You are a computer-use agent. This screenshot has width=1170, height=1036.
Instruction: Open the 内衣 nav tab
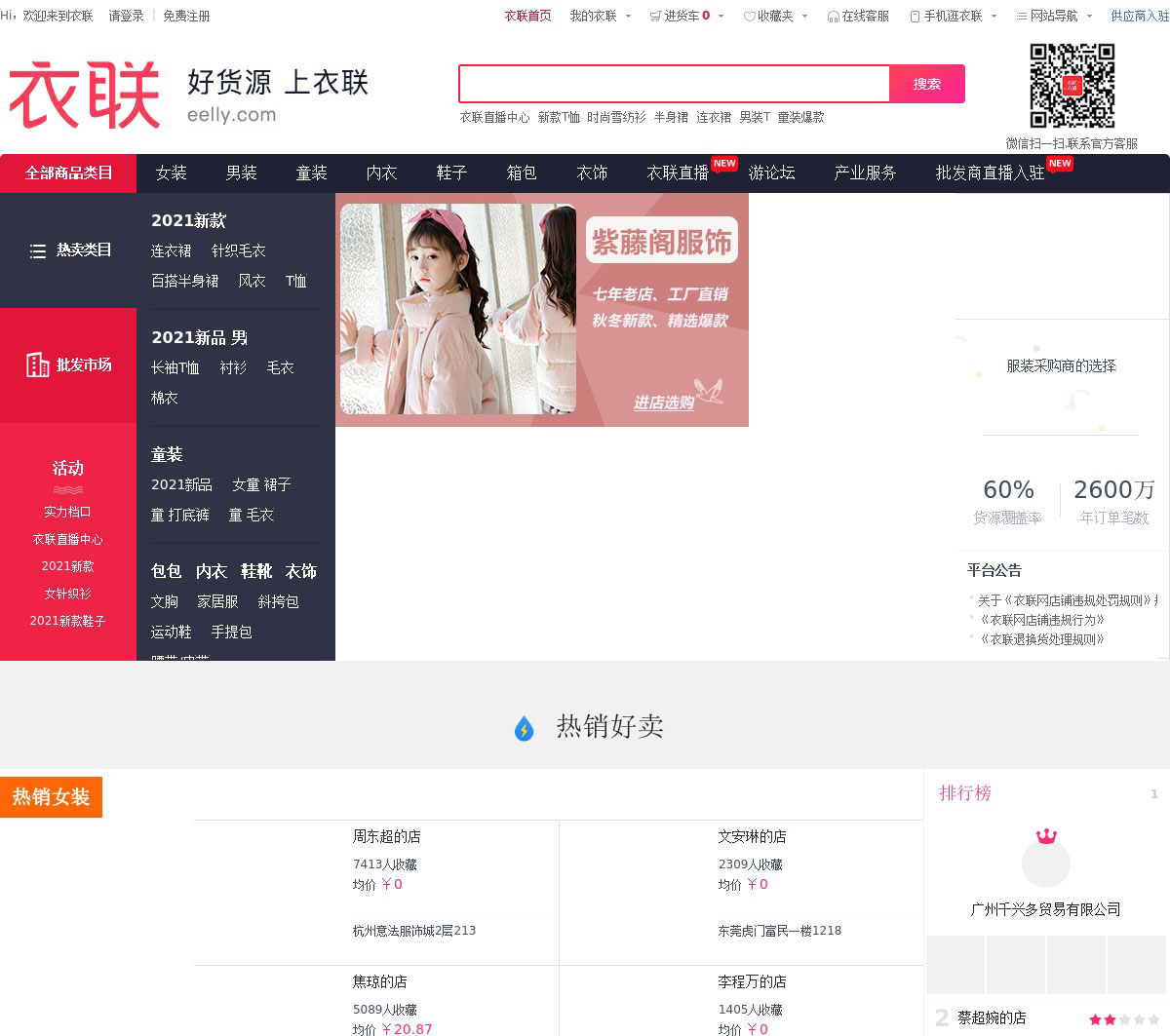(x=381, y=173)
